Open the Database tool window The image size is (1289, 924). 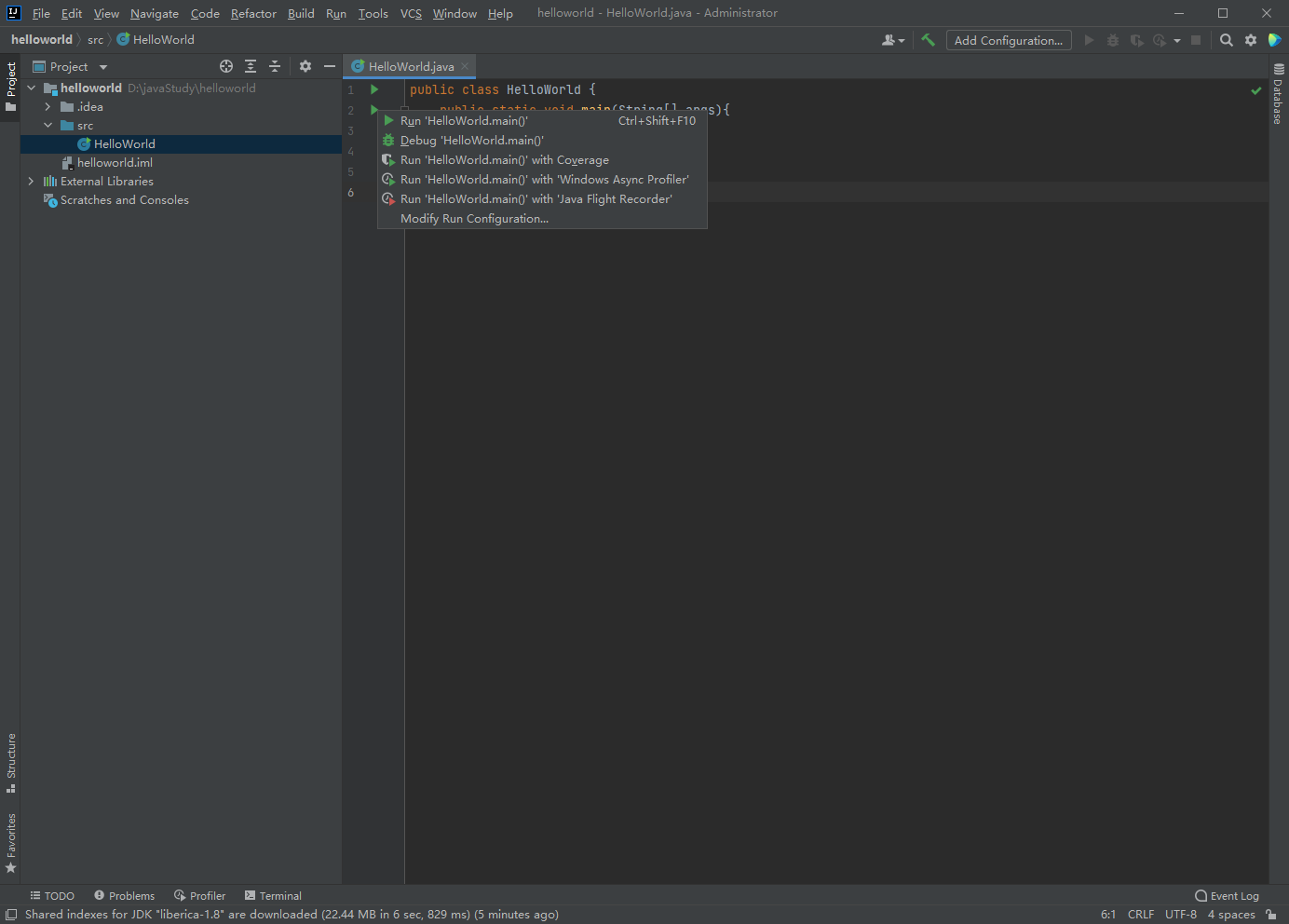click(x=1279, y=94)
